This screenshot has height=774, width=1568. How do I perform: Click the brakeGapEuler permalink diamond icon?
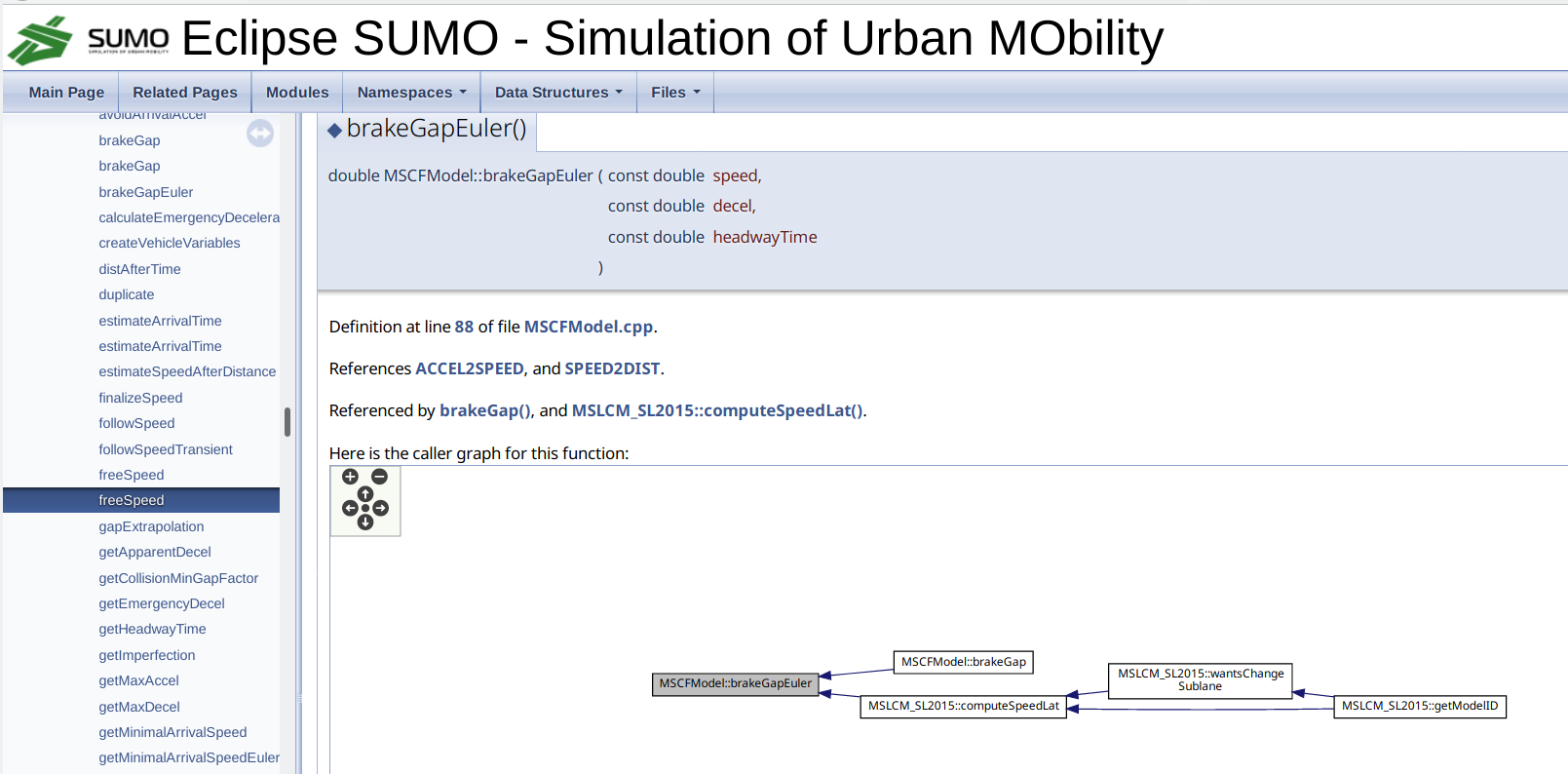334,130
